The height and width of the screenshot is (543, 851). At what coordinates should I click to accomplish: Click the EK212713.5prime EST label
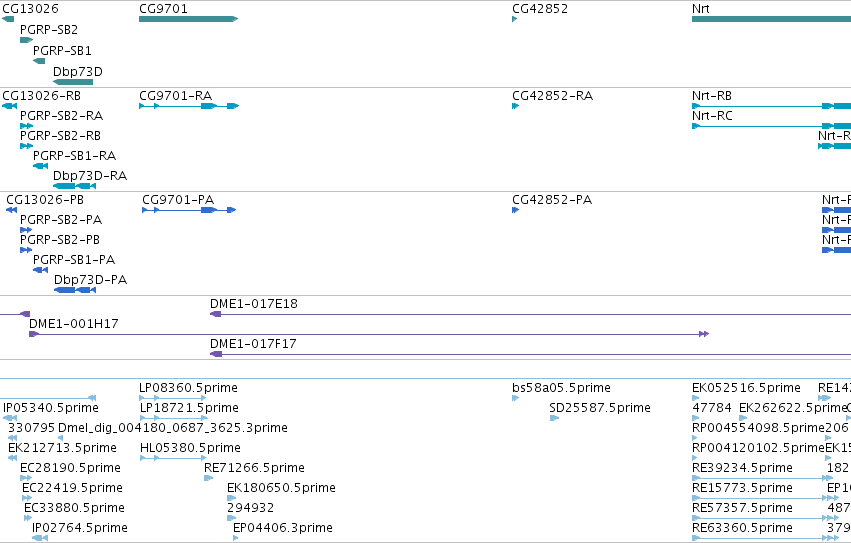click(x=62, y=449)
